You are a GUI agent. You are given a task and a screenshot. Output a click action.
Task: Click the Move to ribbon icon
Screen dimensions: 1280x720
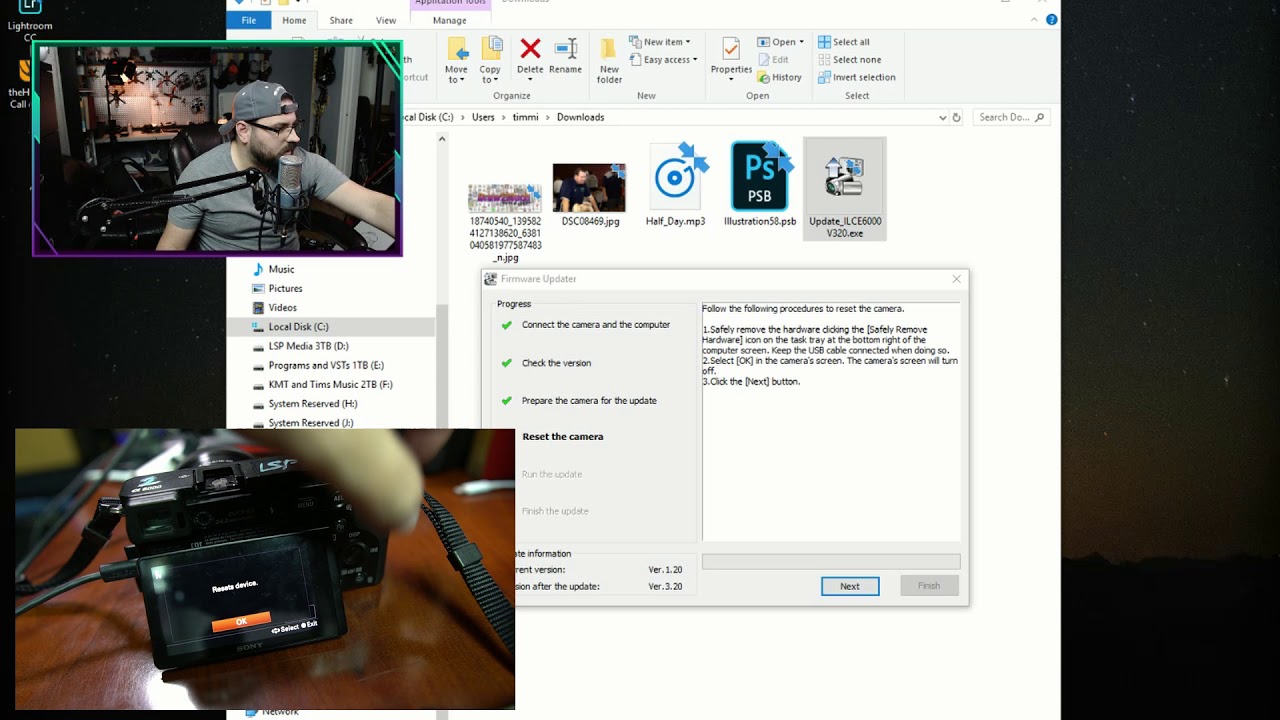tap(457, 60)
